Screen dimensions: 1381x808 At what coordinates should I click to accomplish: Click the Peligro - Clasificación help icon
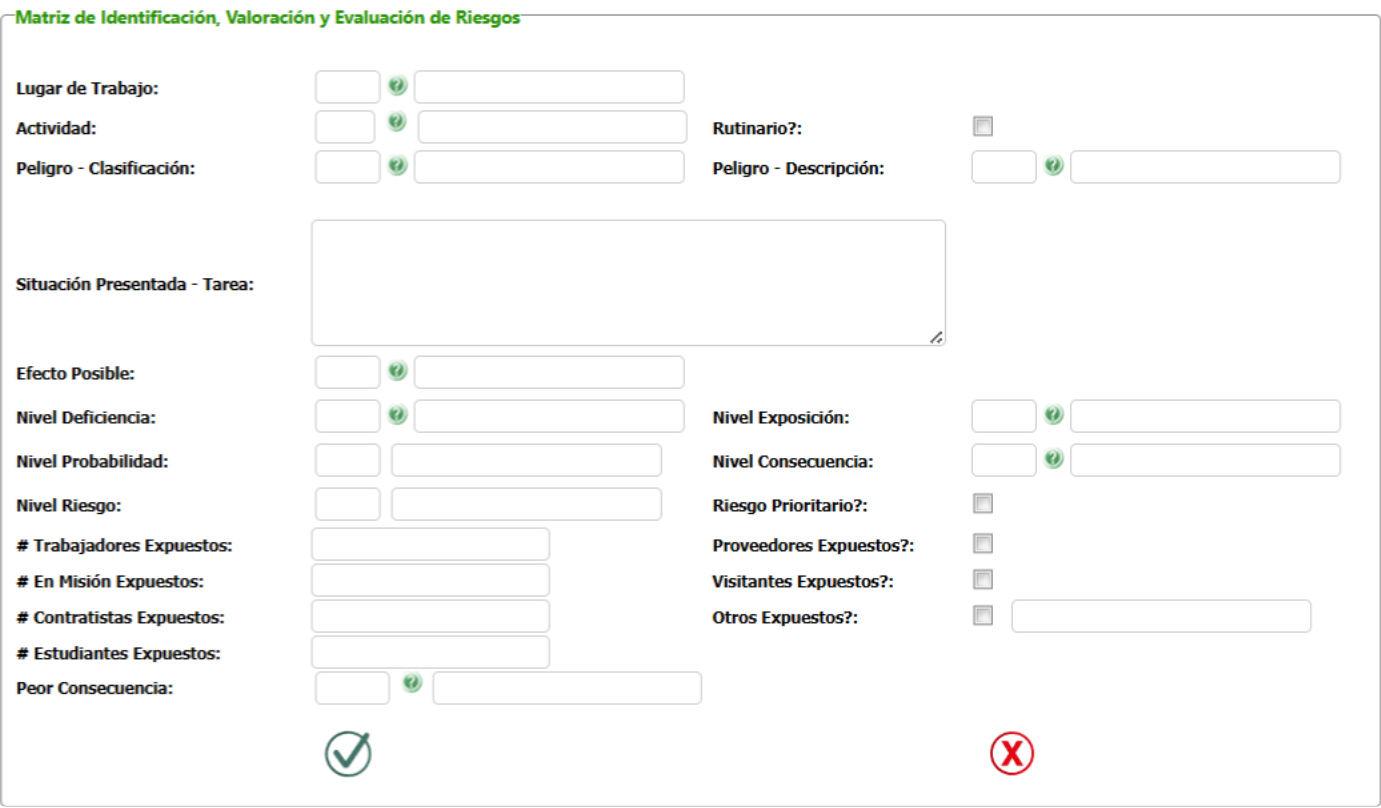coord(398,166)
